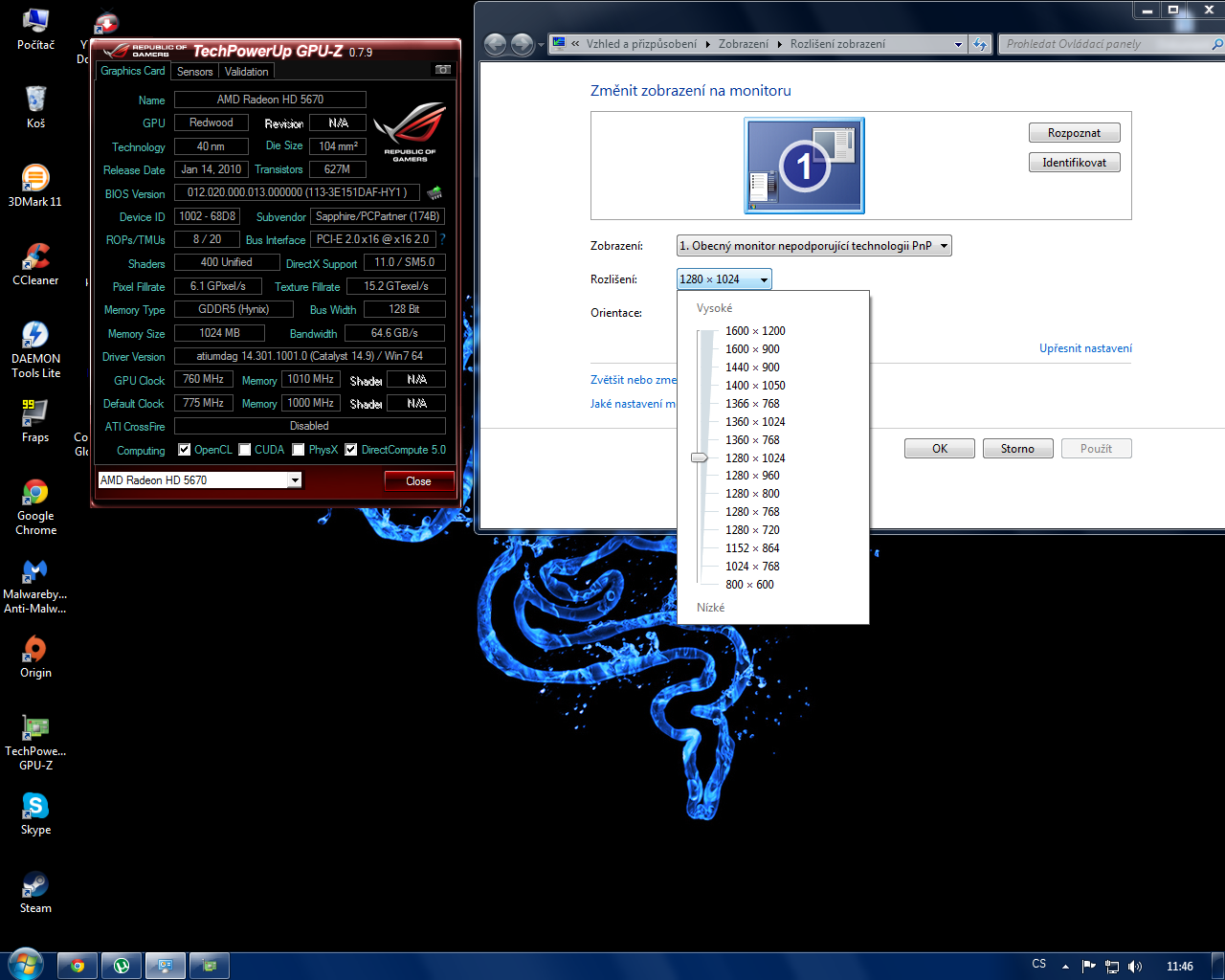
Task: Select the TechPowerUp GPU-Z desktop icon
Action: click(35, 742)
